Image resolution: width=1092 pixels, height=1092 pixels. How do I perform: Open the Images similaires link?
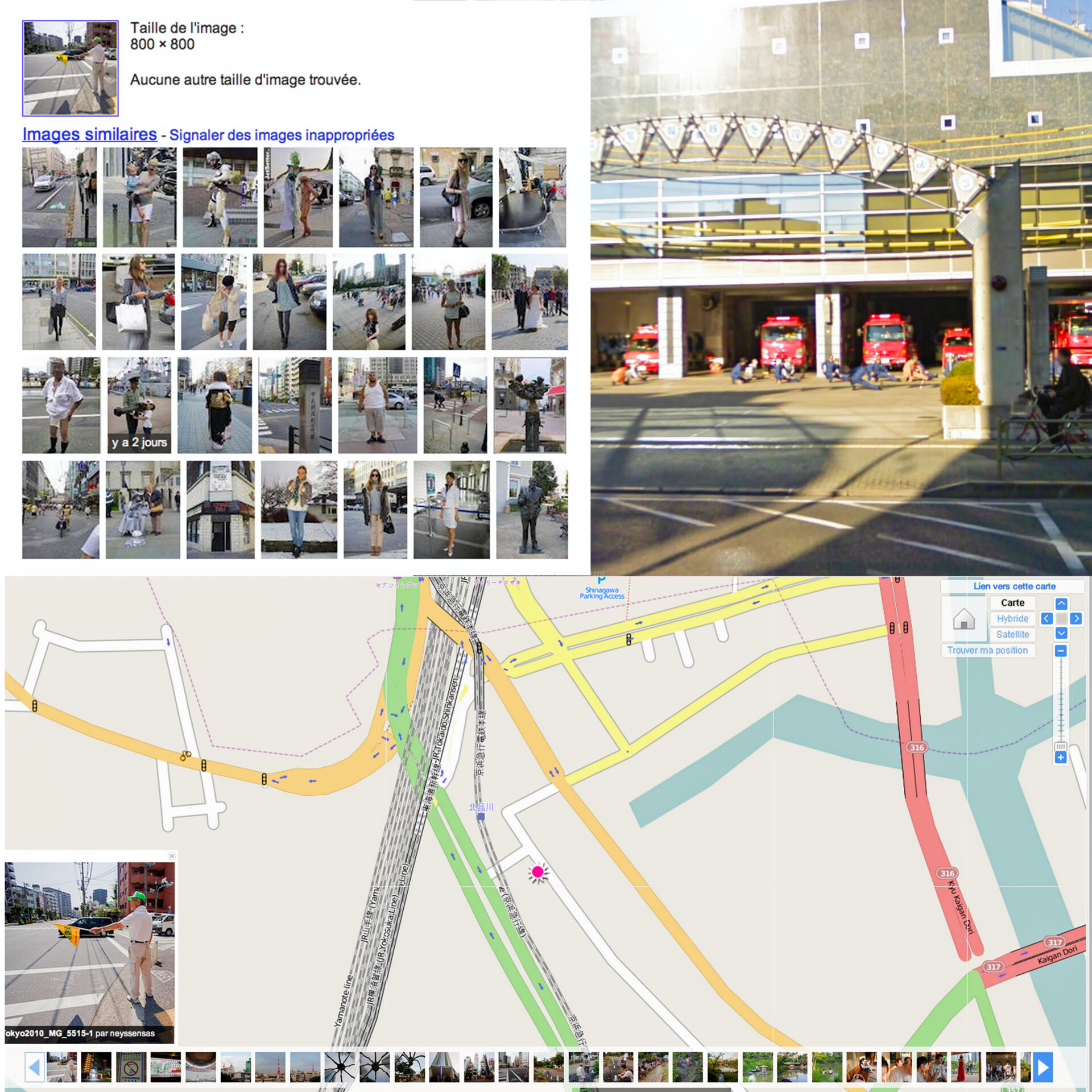[x=89, y=134]
